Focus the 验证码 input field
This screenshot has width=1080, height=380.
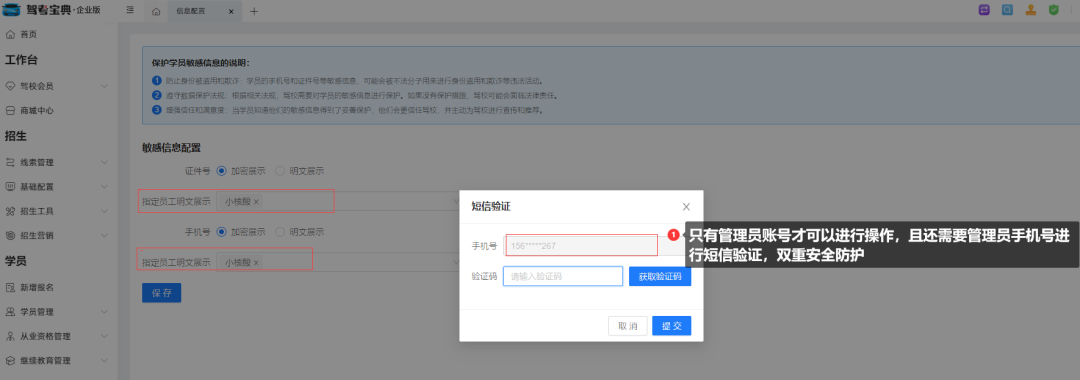pyautogui.click(x=563, y=277)
